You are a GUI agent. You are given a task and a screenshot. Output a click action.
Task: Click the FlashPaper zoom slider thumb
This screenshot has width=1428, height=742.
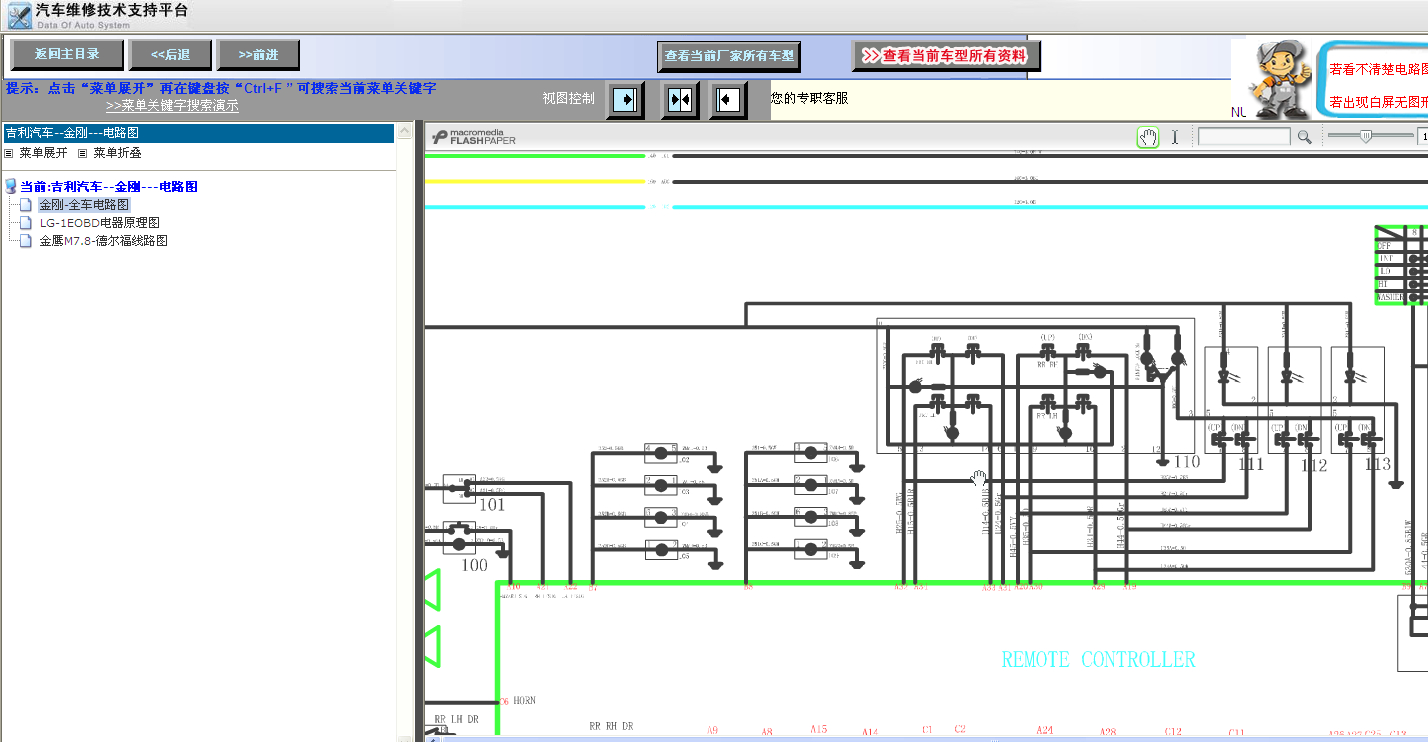coord(1366,136)
